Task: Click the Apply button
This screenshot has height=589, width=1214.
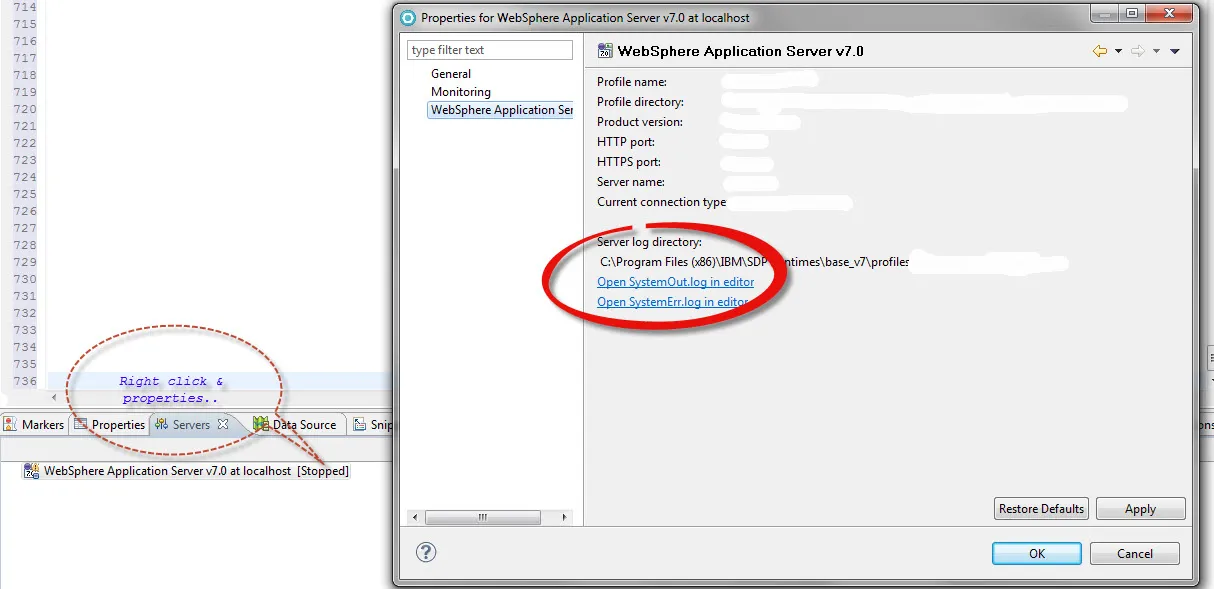Action: pyautogui.click(x=1140, y=509)
